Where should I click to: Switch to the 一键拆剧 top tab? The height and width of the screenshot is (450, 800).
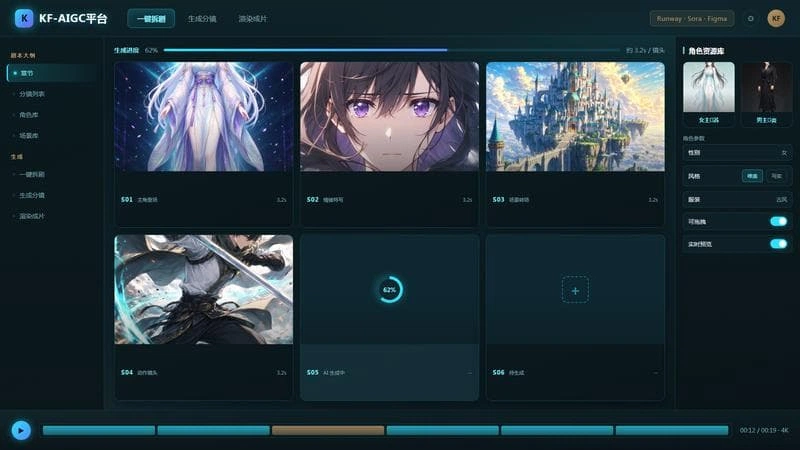point(151,19)
